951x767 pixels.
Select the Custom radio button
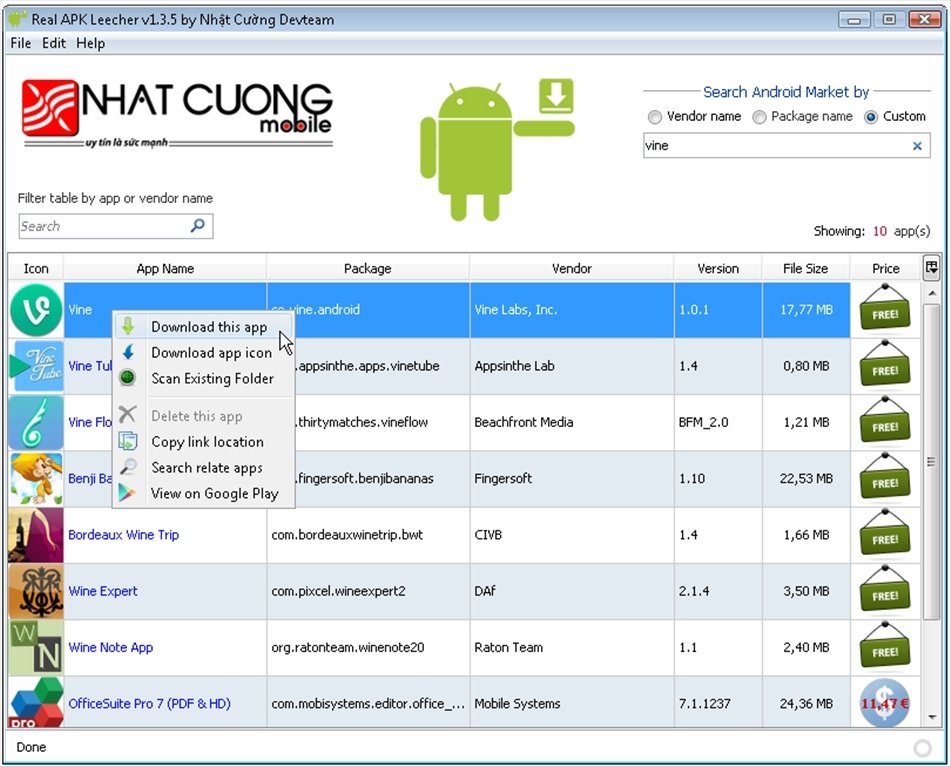coord(870,117)
